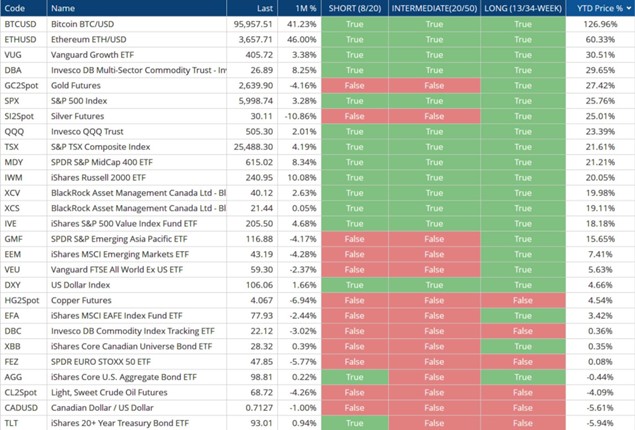Click Silver Futures 1M % -10.86%
635x430 pixels.
[x=300, y=117]
